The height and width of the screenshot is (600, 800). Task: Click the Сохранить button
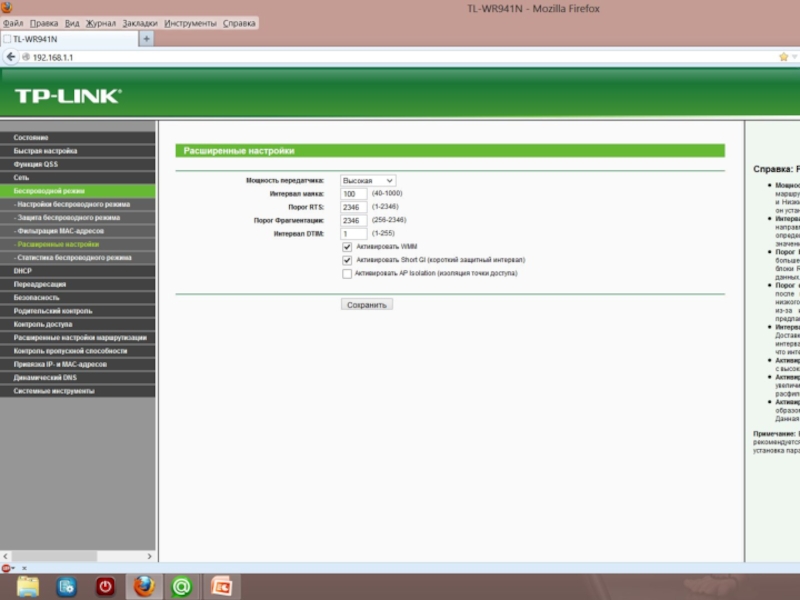point(366,304)
